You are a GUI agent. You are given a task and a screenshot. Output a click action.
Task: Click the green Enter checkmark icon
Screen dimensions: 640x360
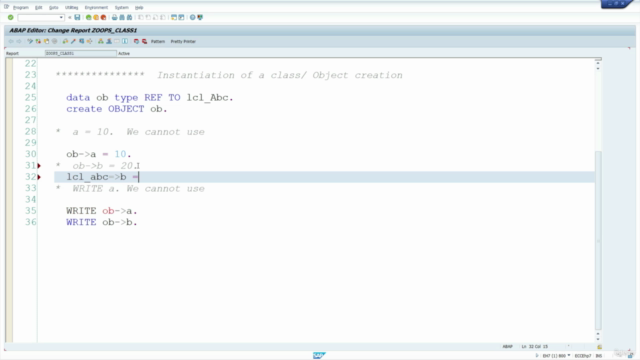pyautogui.click(x=11, y=18)
